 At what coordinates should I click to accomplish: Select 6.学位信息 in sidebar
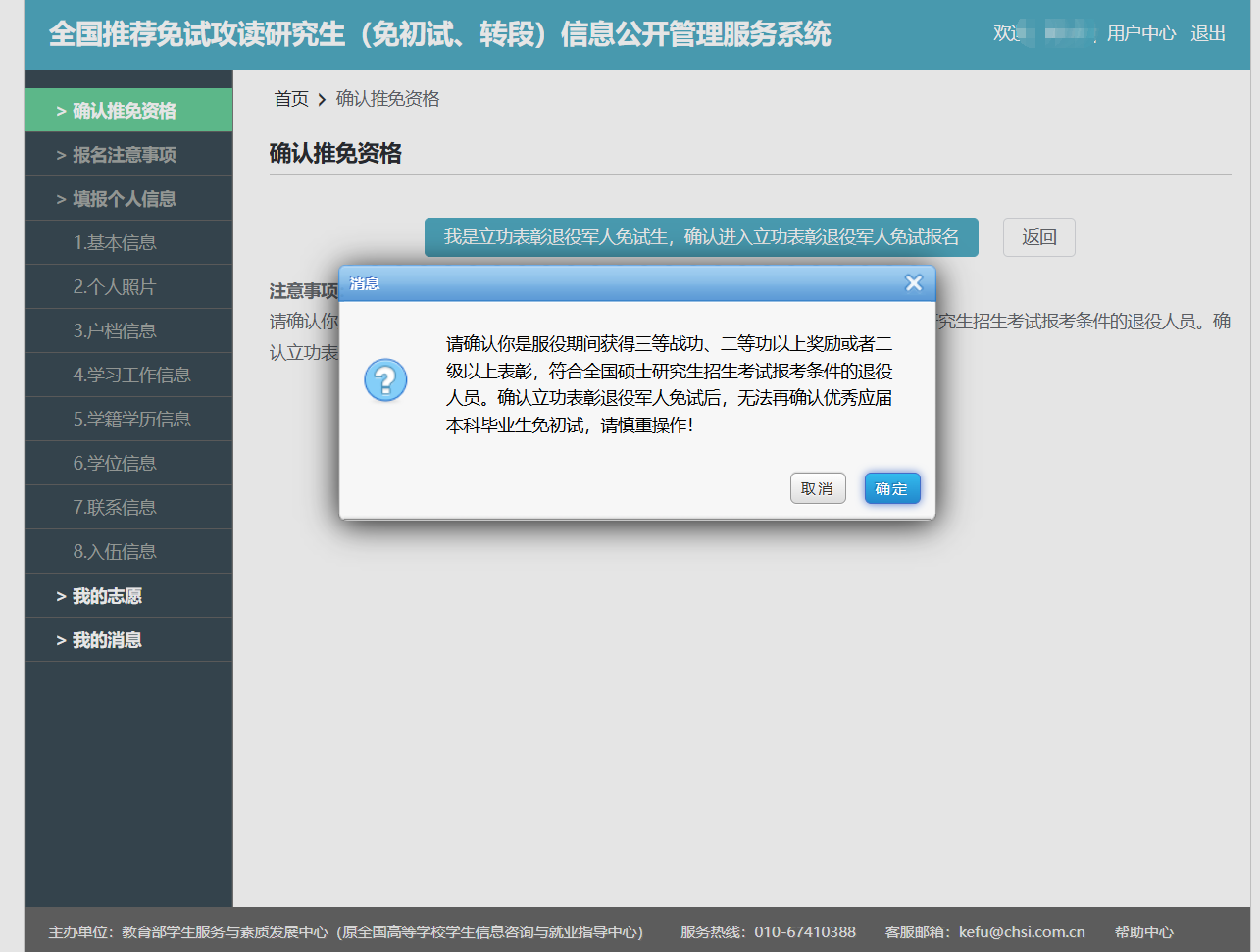coord(115,464)
